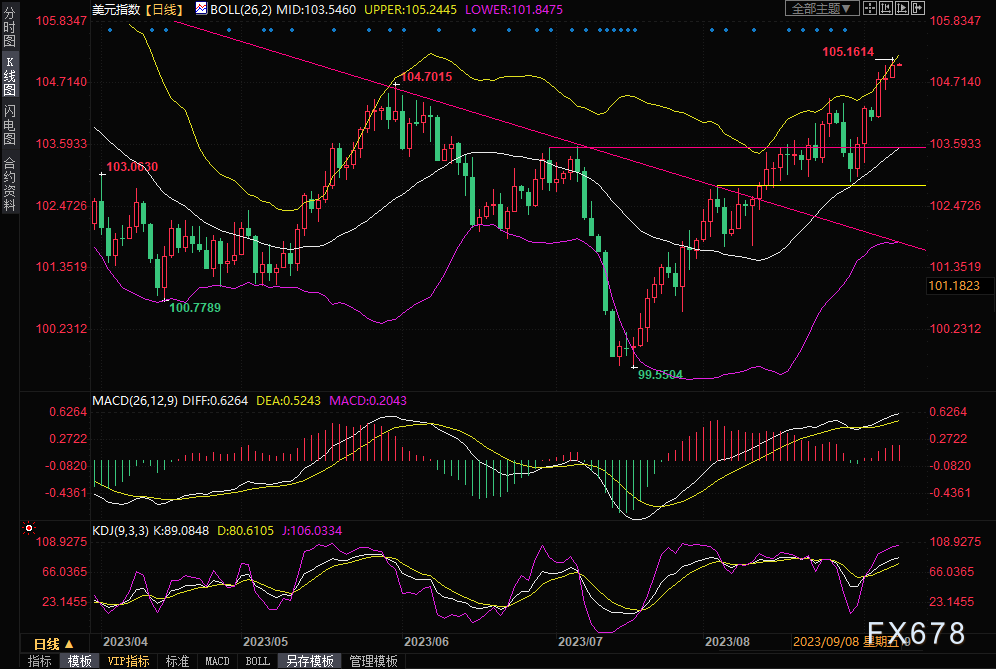This screenshot has height=669, width=996.
Task: Click the 【日线】 period label in the title
Action: (164, 8)
